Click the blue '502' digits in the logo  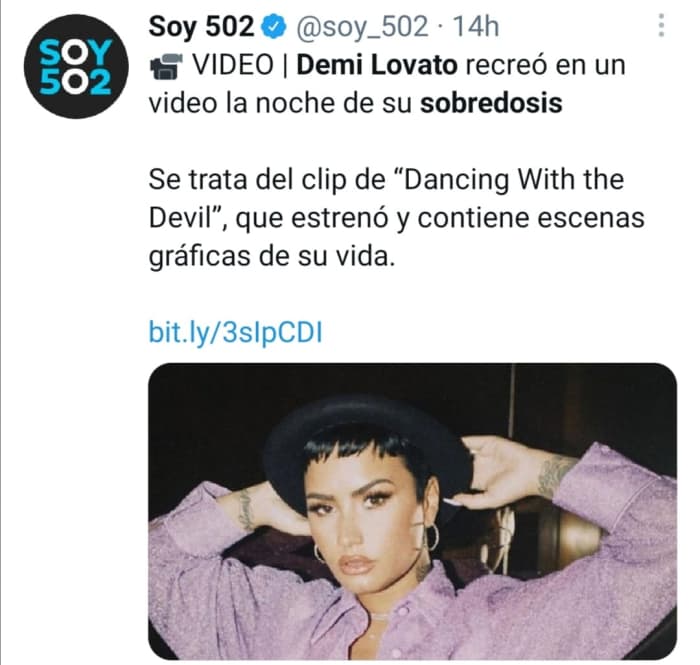pyautogui.click(x=75, y=82)
